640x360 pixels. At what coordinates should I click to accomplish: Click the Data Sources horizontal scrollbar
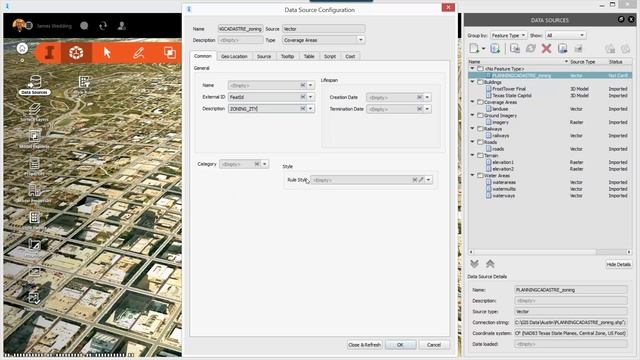coord(550,252)
